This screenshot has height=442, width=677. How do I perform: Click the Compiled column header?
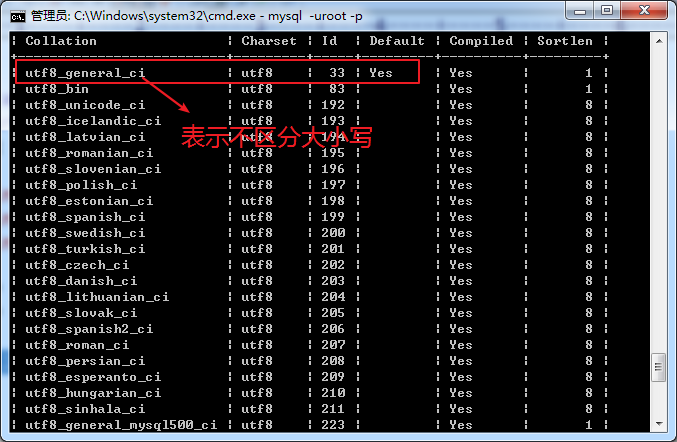[481, 41]
